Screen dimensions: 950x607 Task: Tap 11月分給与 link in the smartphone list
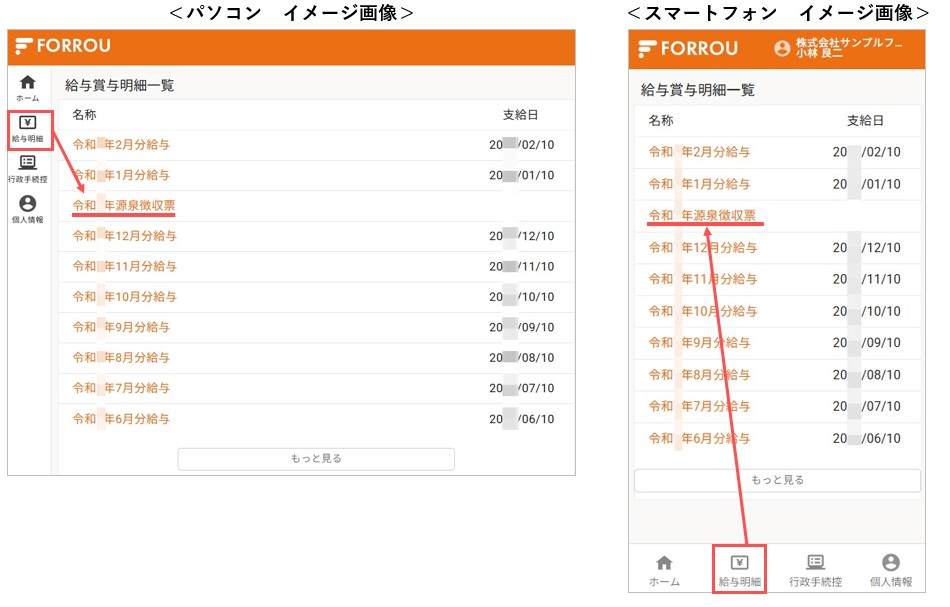[703, 279]
